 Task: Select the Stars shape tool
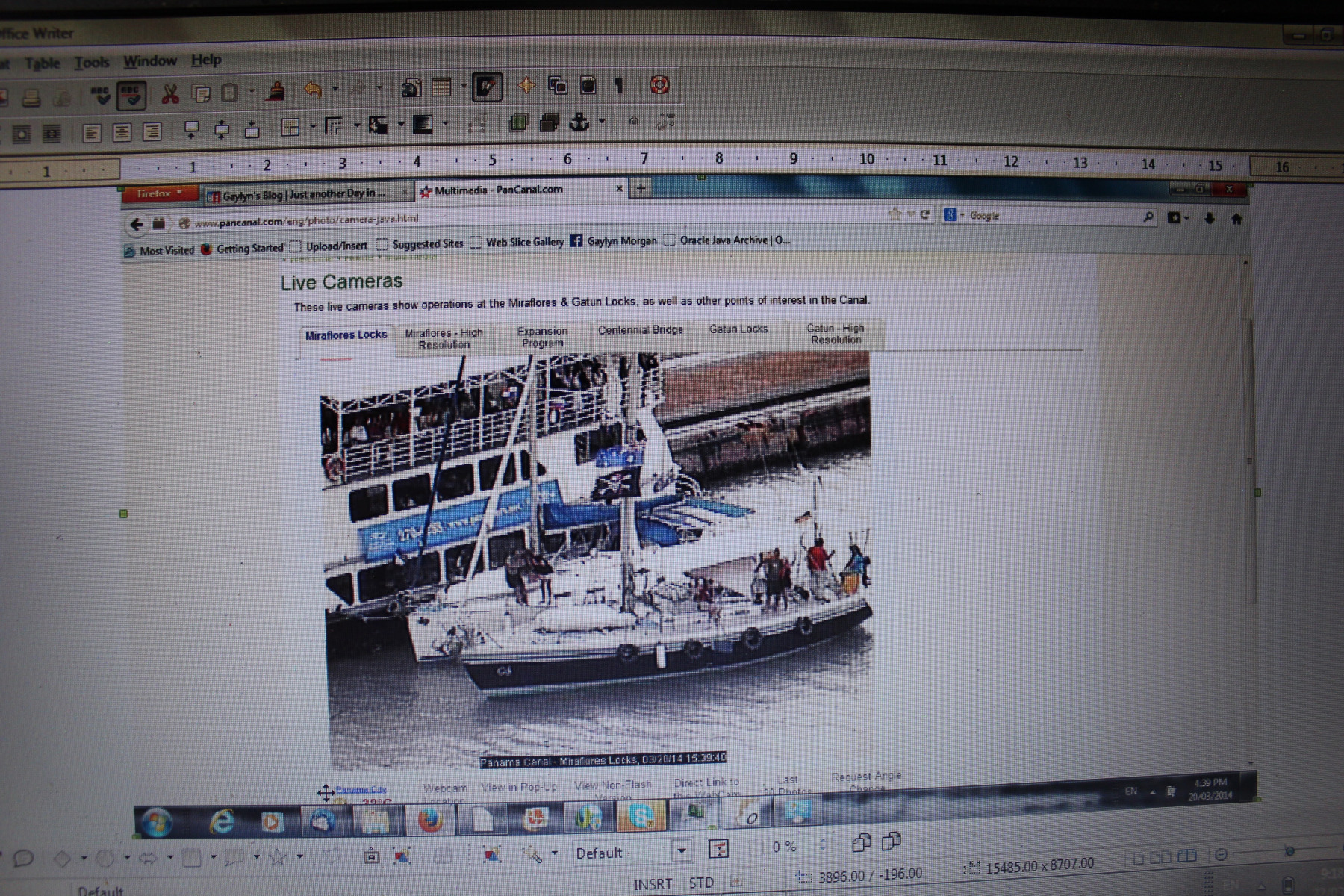click(279, 857)
